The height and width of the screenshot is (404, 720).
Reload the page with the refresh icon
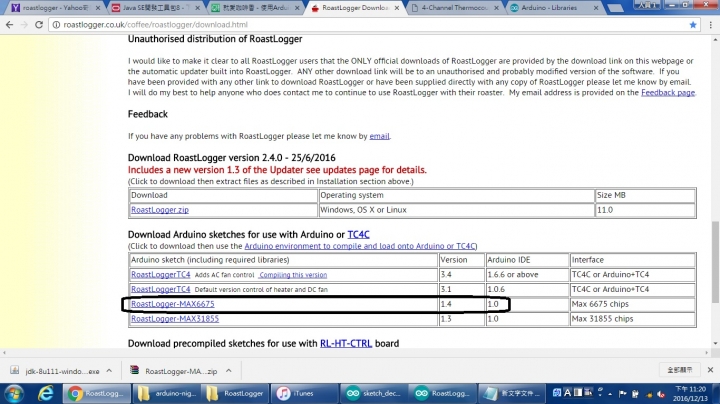coord(39,25)
